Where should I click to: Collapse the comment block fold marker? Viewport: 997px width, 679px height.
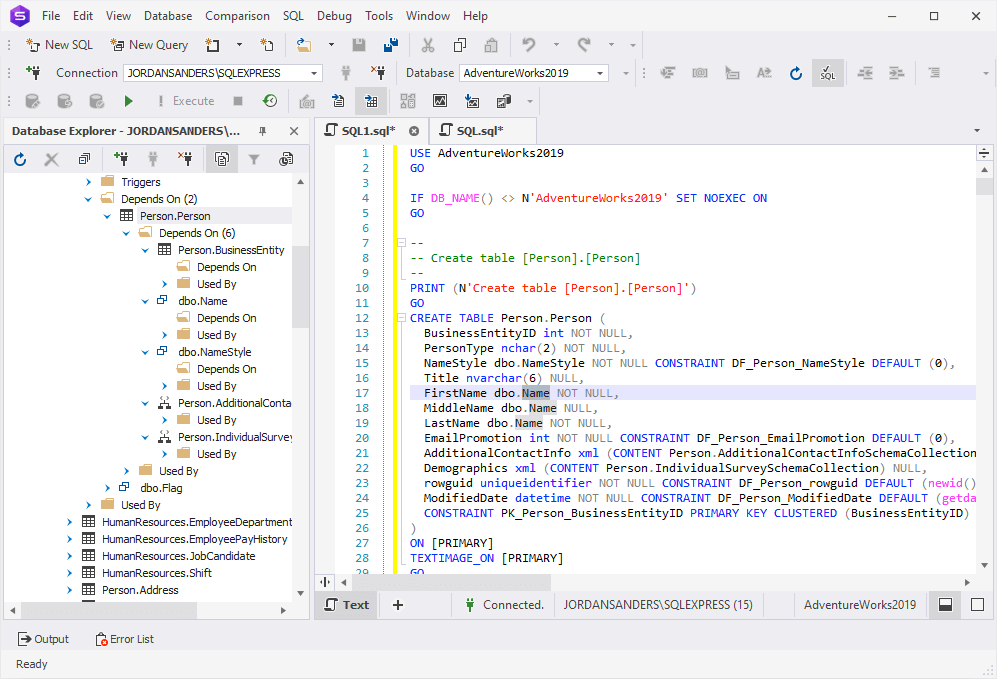tap(401, 243)
